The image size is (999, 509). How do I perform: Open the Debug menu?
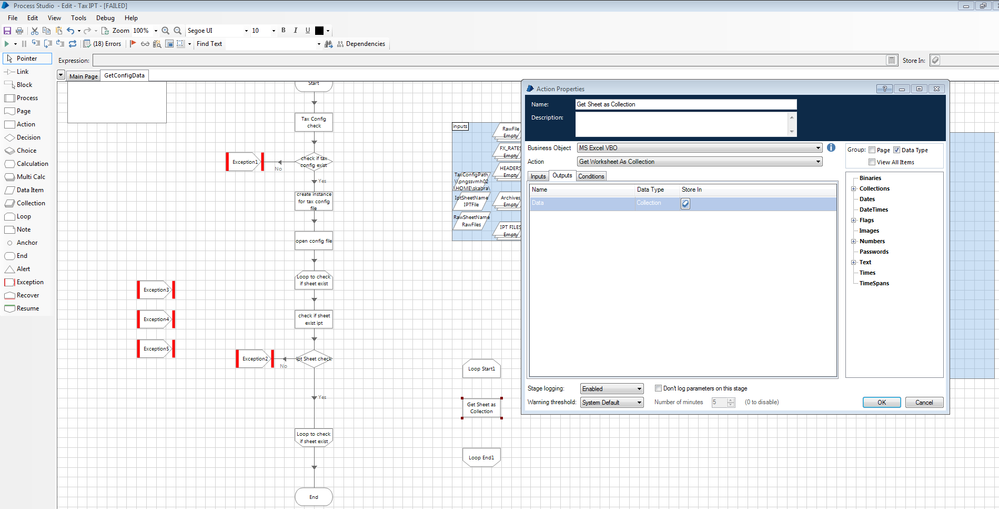[x=105, y=18]
